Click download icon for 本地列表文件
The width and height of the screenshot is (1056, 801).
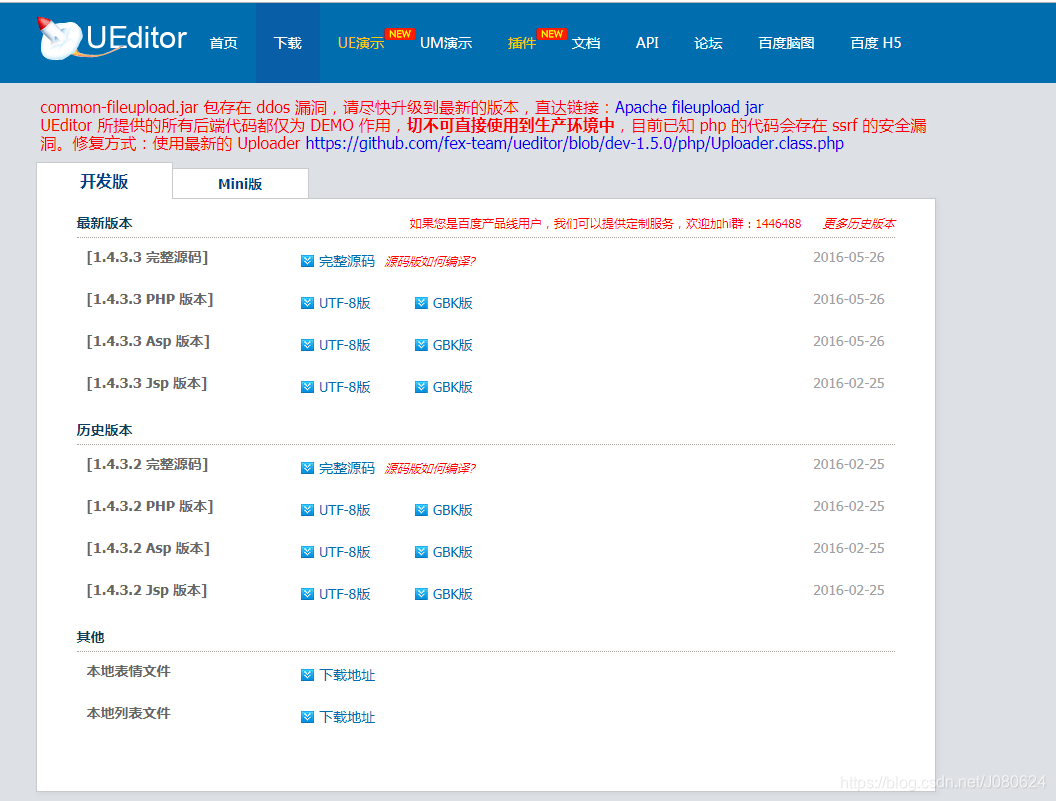pos(307,717)
